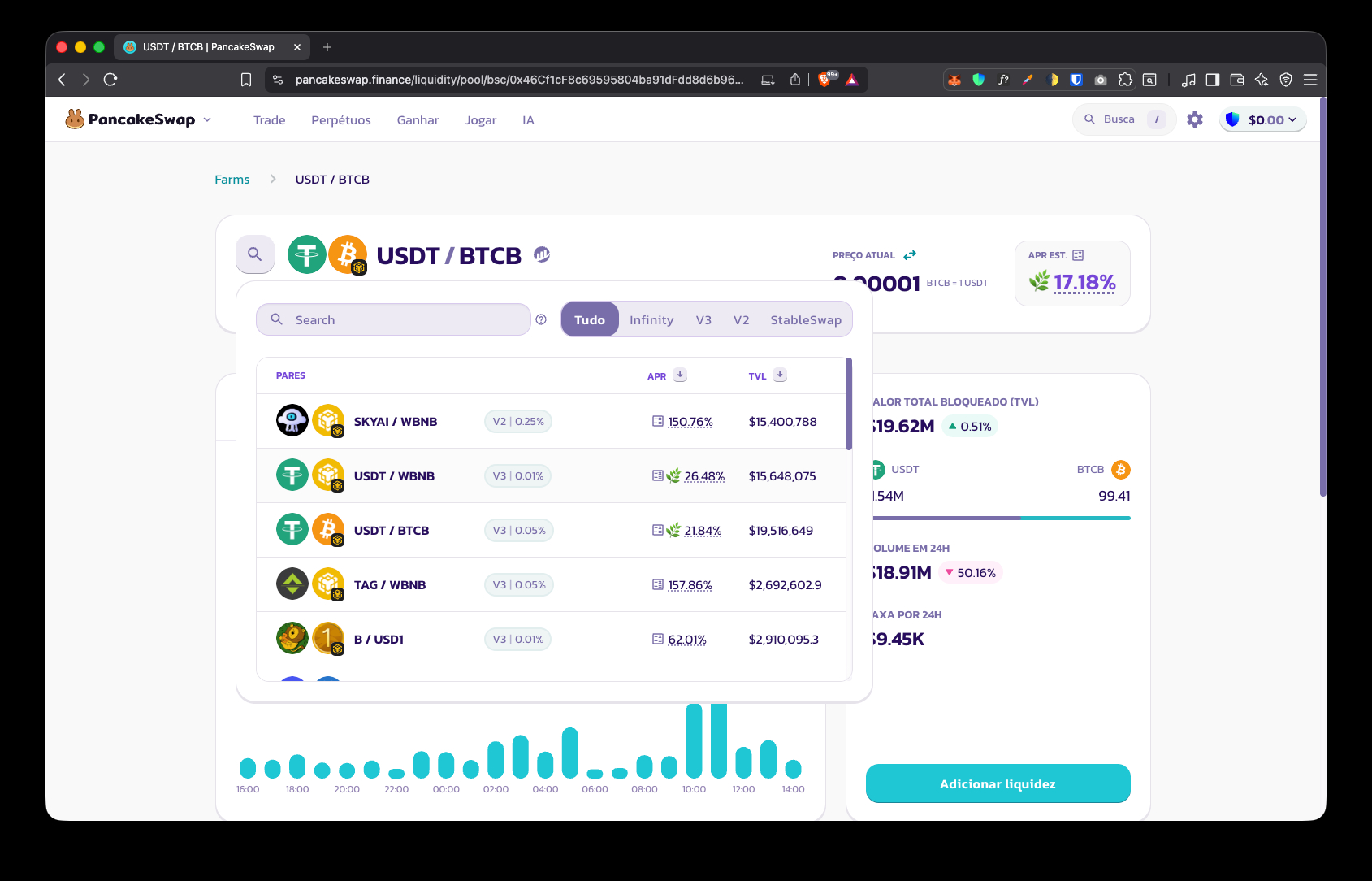Image resolution: width=1372 pixels, height=881 pixels.
Task: Open the Ganhar menu
Action: click(418, 120)
